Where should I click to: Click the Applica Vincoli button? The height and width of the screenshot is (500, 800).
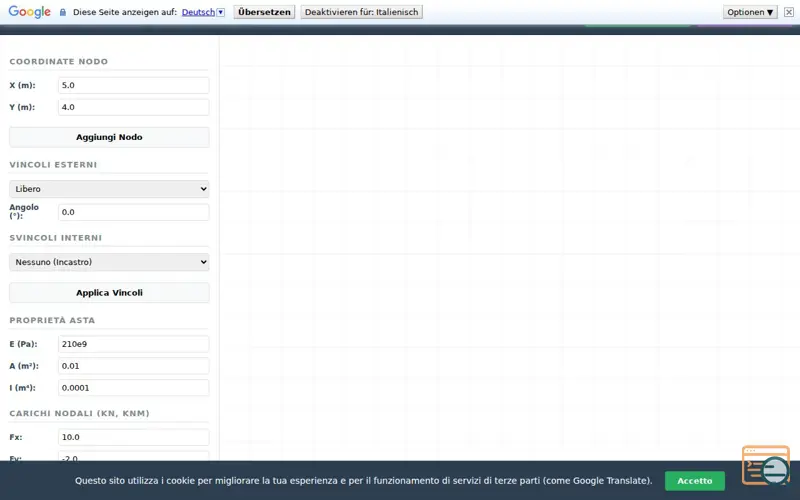(x=109, y=293)
